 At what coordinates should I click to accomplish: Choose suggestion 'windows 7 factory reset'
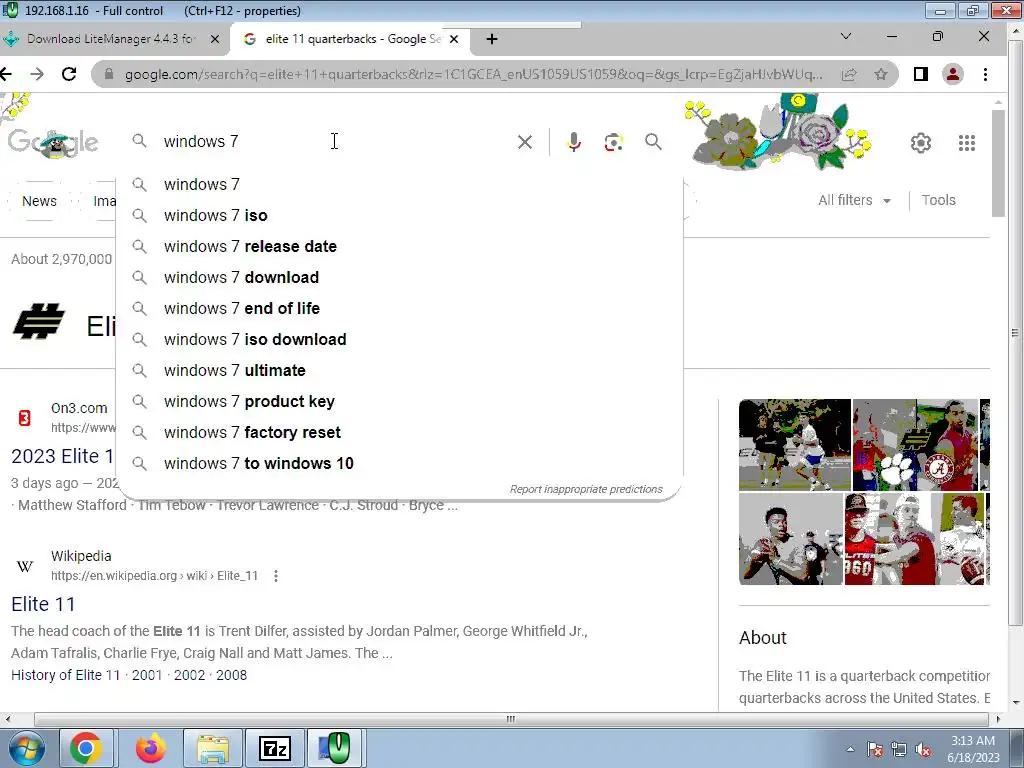[x=400, y=432]
